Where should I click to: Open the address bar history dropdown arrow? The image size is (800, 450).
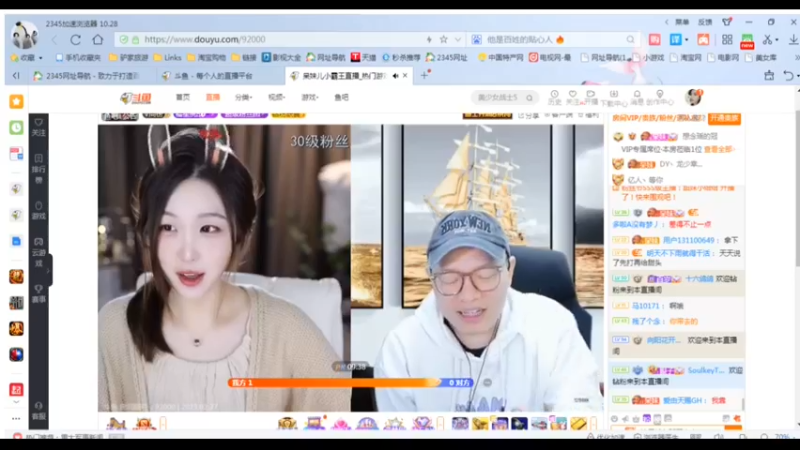tap(458, 39)
